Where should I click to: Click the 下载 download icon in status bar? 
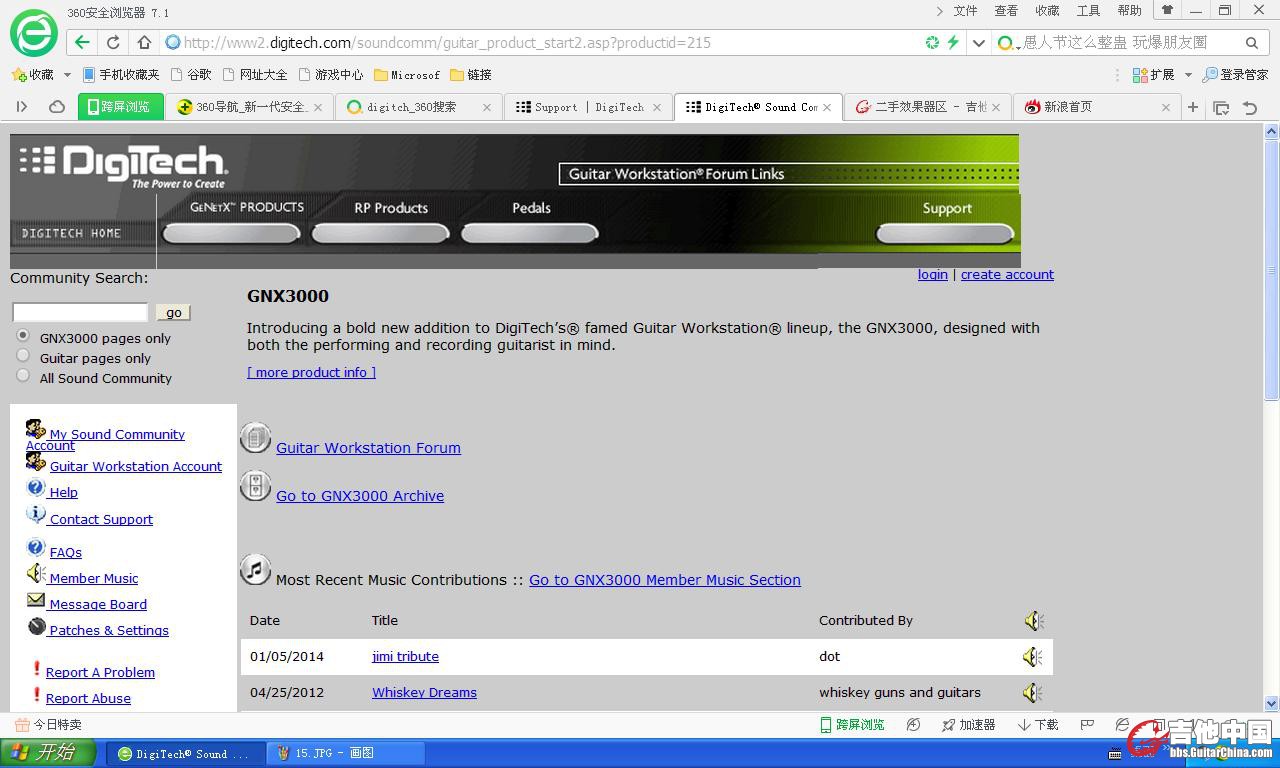point(1024,725)
